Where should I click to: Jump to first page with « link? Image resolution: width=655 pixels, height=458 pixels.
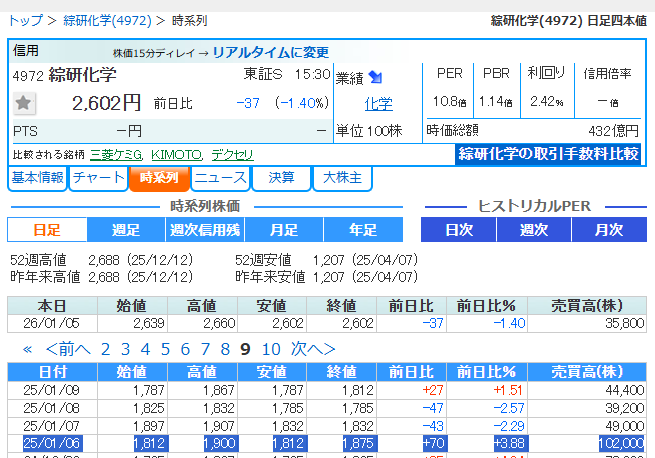coord(27,349)
